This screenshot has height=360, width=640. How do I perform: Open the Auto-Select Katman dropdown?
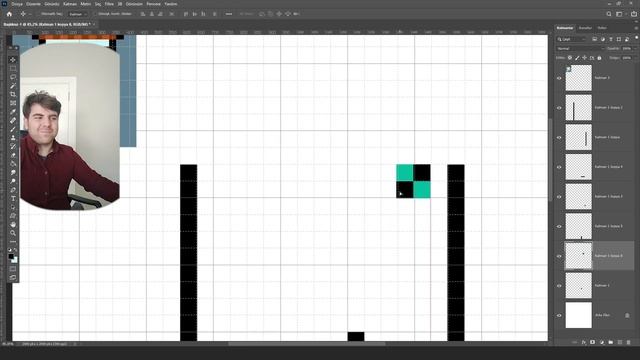(x=78, y=14)
